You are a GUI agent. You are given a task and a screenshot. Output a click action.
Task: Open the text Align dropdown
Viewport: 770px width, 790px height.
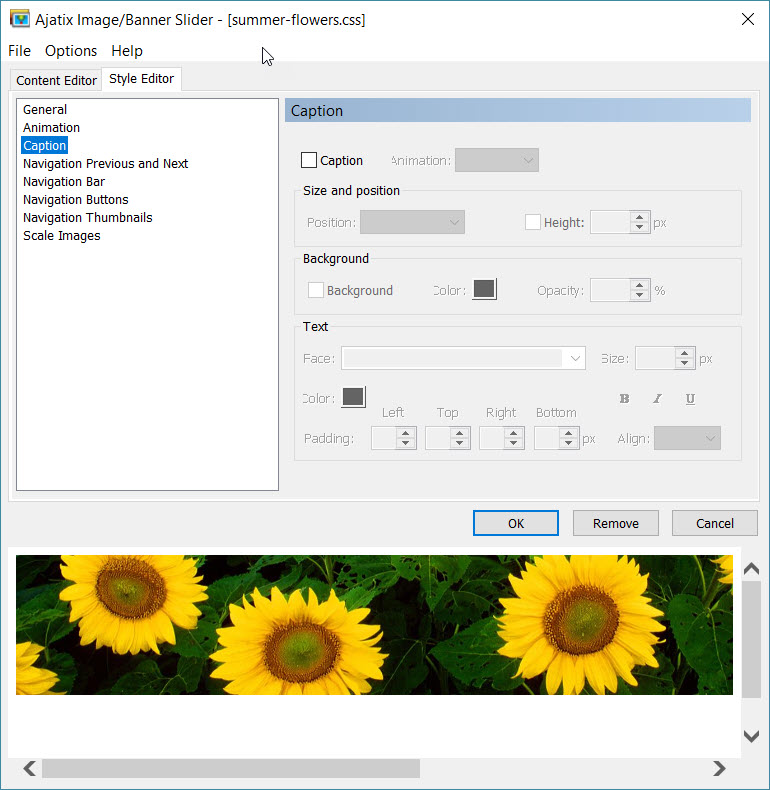point(687,438)
